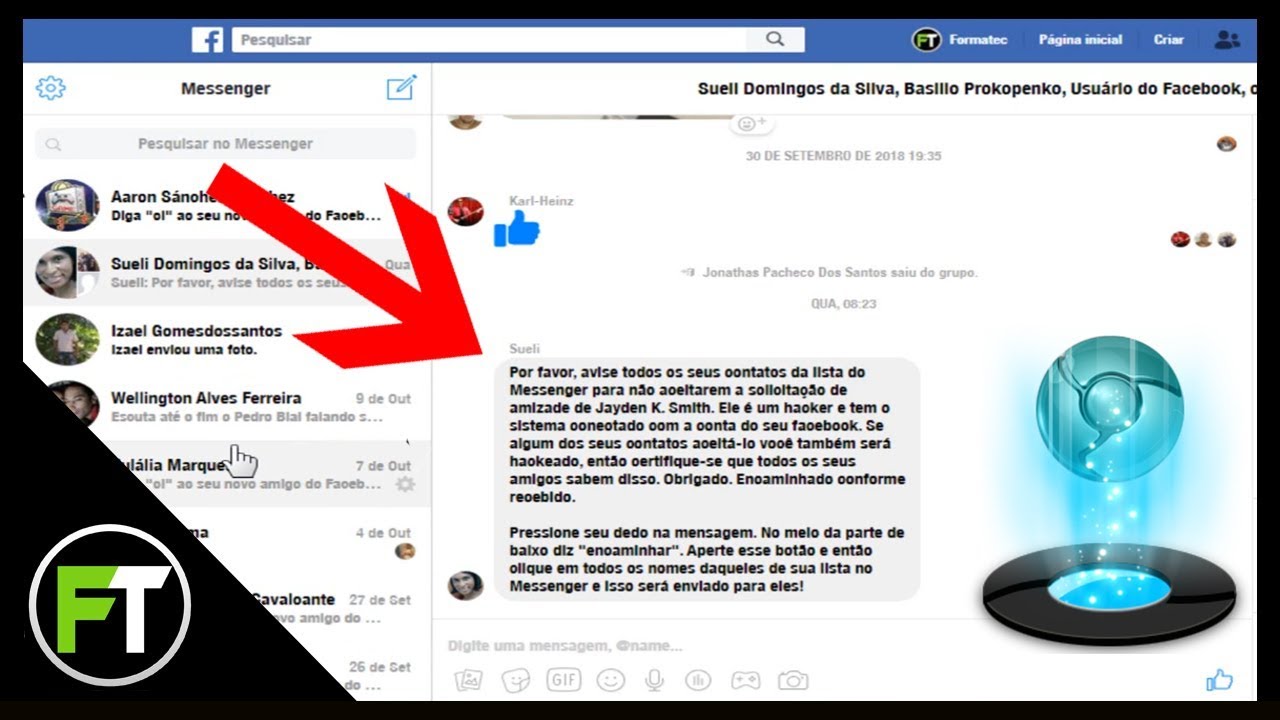
Task: Go to Página inicial
Action: point(1080,40)
